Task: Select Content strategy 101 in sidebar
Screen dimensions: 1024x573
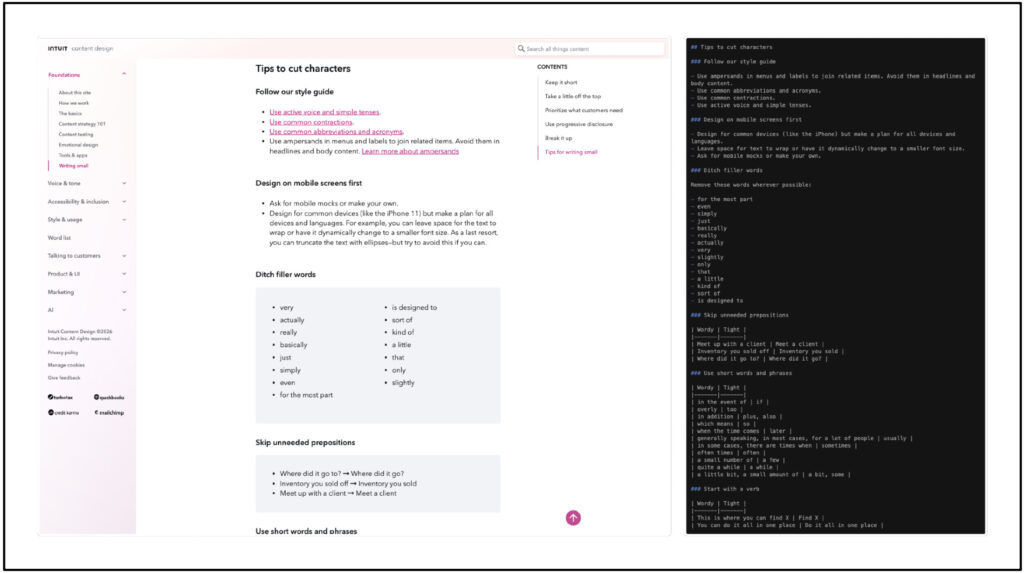Action: [82, 124]
